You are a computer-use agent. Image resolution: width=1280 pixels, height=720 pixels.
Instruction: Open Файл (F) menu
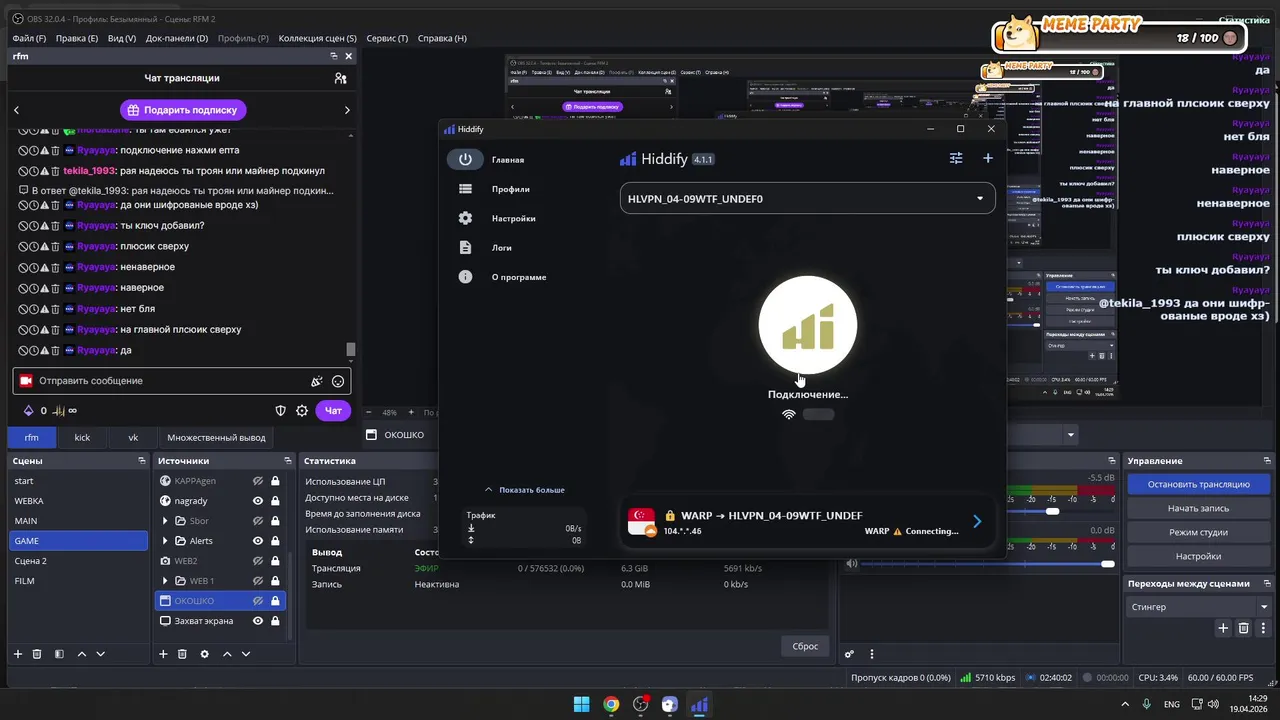(29, 38)
